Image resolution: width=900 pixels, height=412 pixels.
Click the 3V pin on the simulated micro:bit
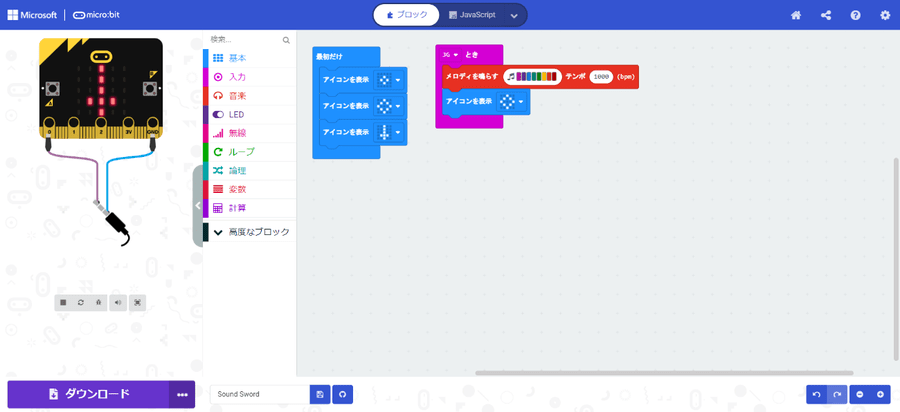pos(130,125)
